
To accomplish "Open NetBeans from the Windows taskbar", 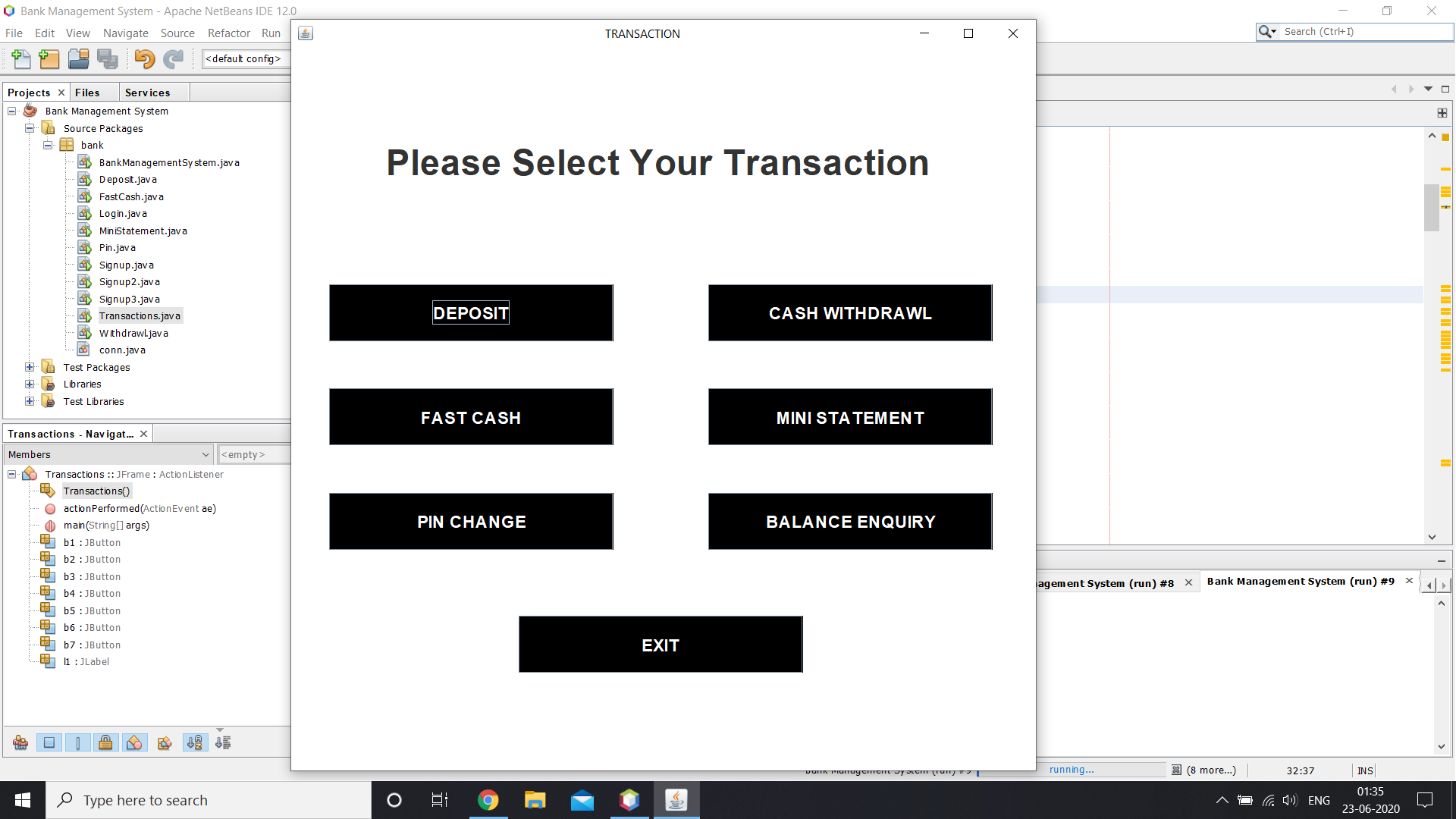I will pyautogui.click(x=629, y=800).
